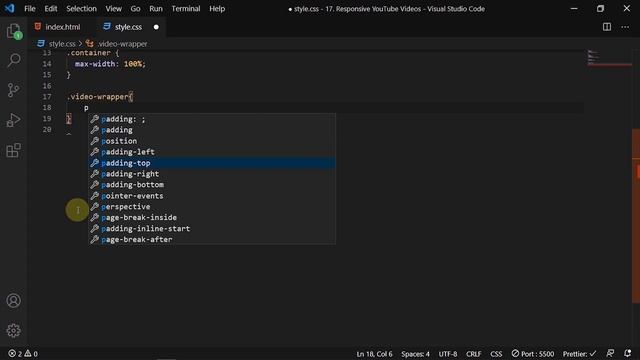Choose 'padding-left' suggestion
640x360 pixels.
click(212, 152)
